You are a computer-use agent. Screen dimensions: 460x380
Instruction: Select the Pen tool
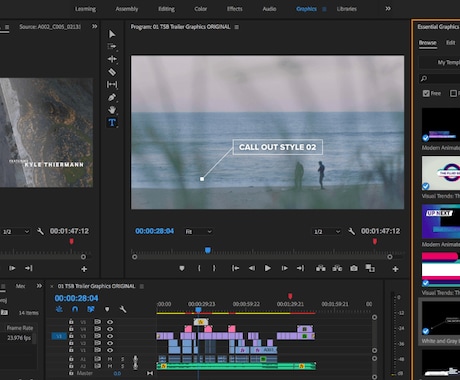(112, 97)
